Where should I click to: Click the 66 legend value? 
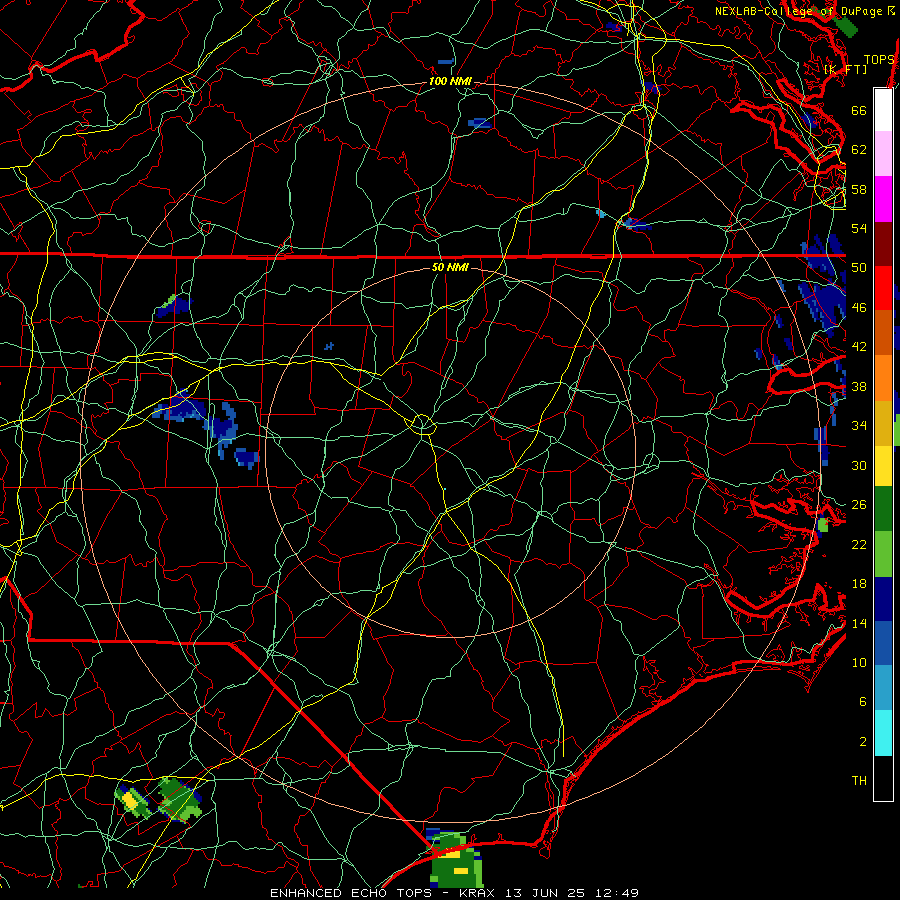pyautogui.click(x=859, y=110)
